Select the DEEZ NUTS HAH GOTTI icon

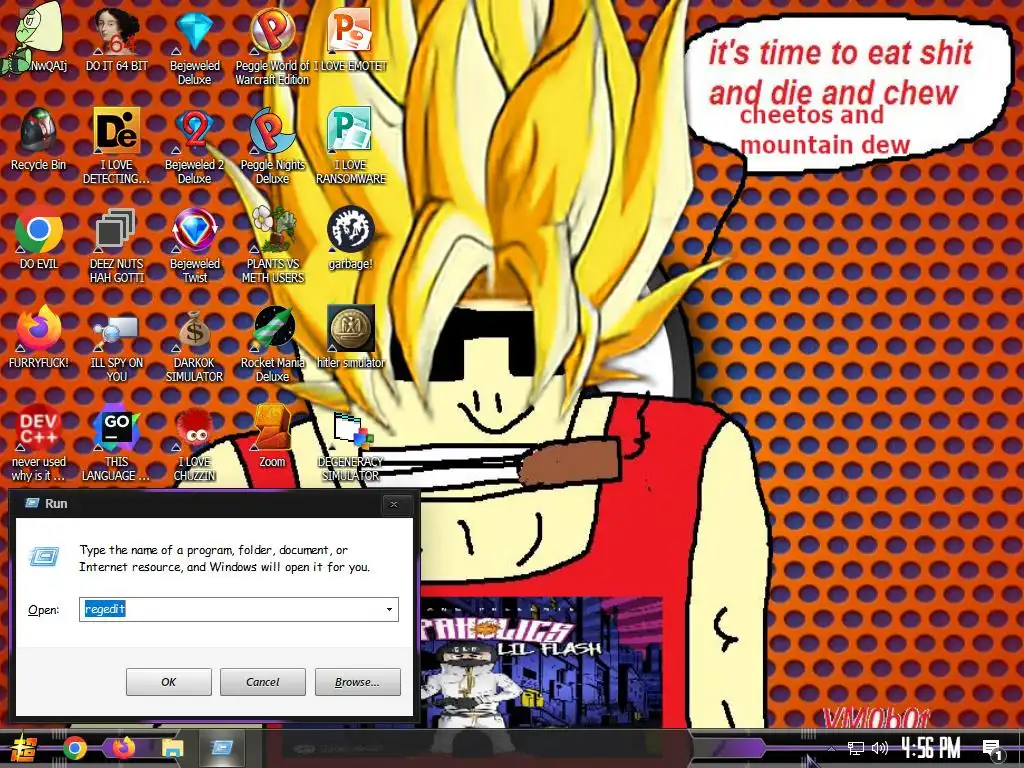117,245
